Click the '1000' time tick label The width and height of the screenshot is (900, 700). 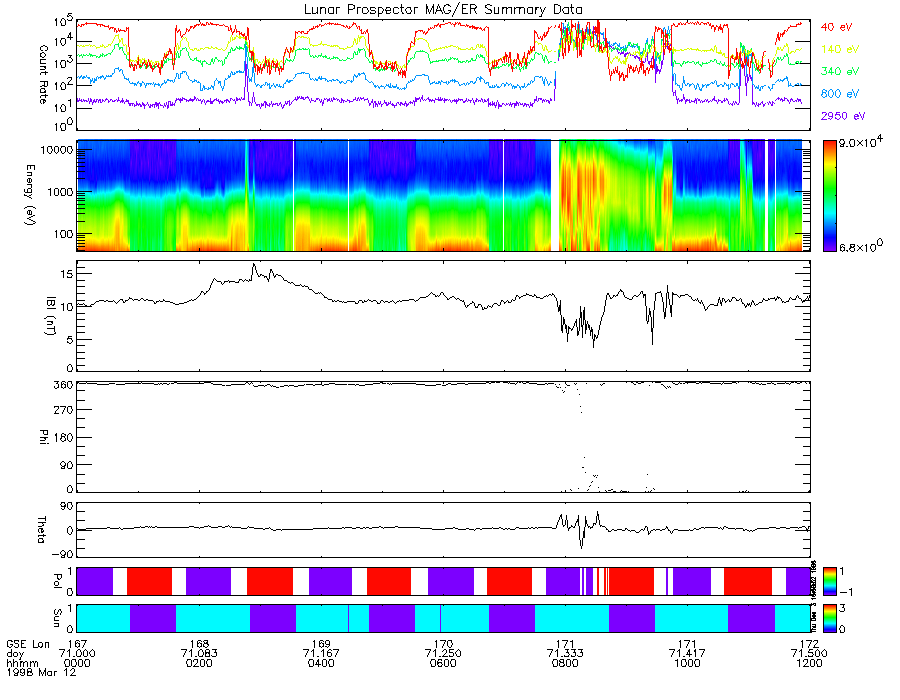pyautogui.click(x=687, y=663)
